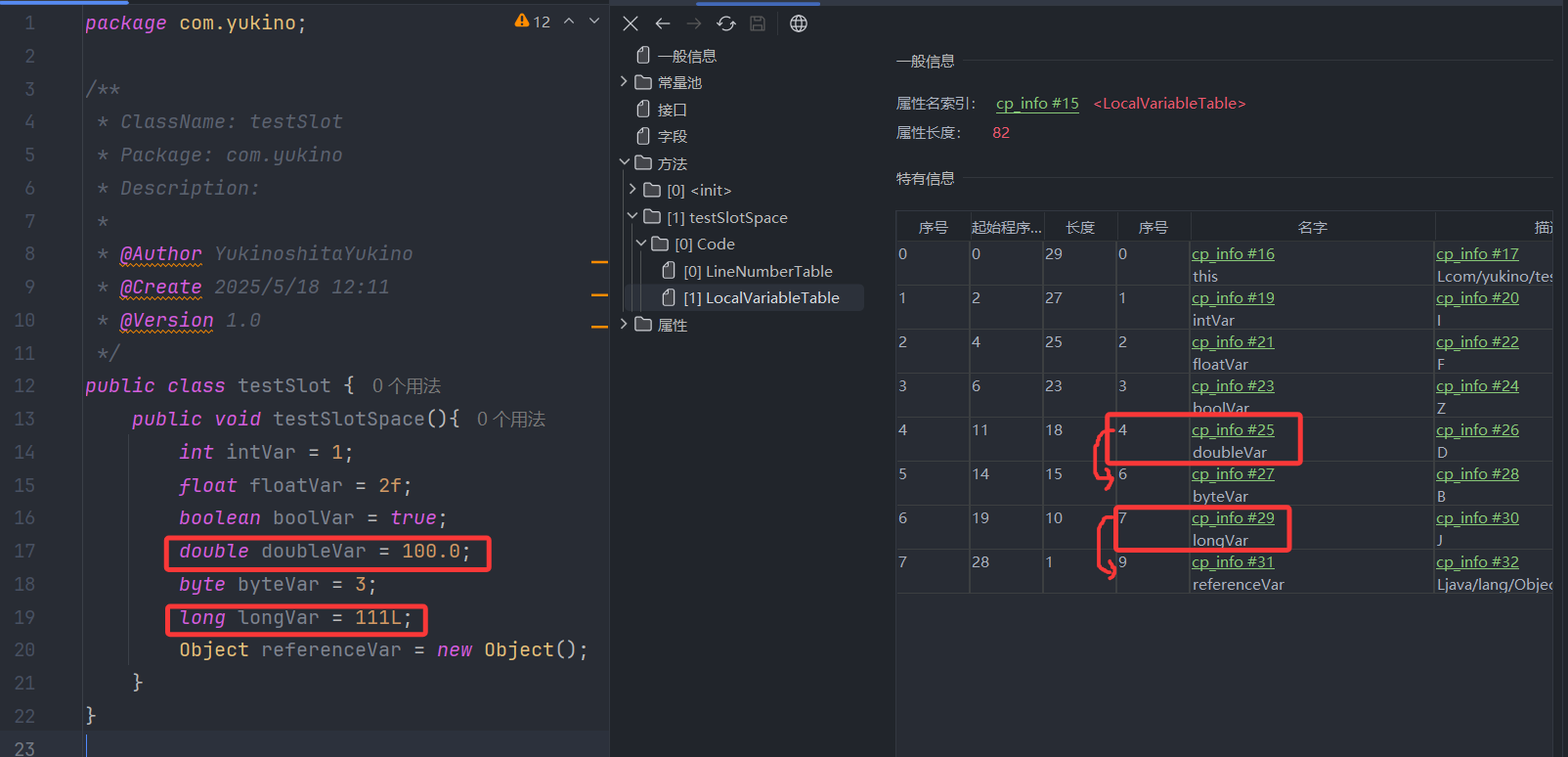
Task: Expand the 常量池 tree node
Action: 624,82
